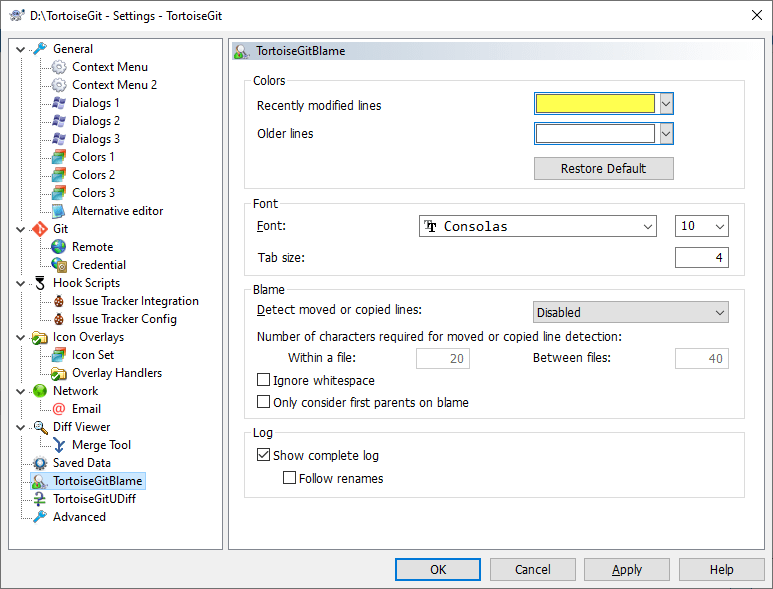The width and height of the screenshot is (773, 589).
Task: Click the white older lines color swatch
Action: [x=595, y=134]
